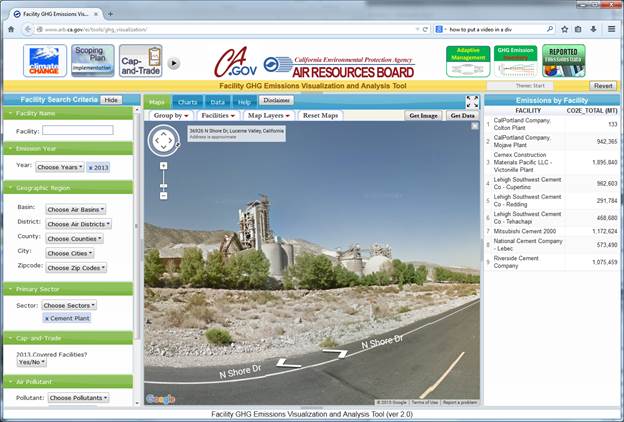
Task: Click the Facility name input field
Action: point(77,130)
